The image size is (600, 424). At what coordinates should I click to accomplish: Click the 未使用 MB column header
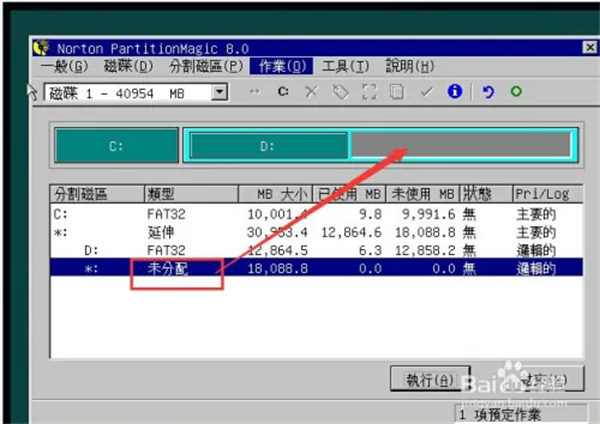pos(422,194)
